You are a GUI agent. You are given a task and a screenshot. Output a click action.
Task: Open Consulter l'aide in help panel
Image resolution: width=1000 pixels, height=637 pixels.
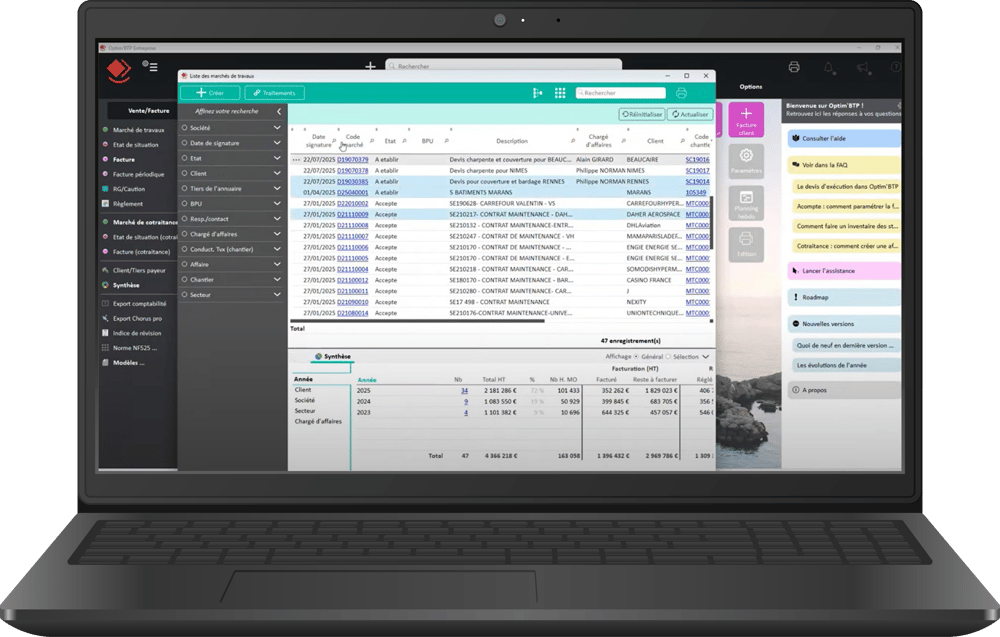pos(844,138)
